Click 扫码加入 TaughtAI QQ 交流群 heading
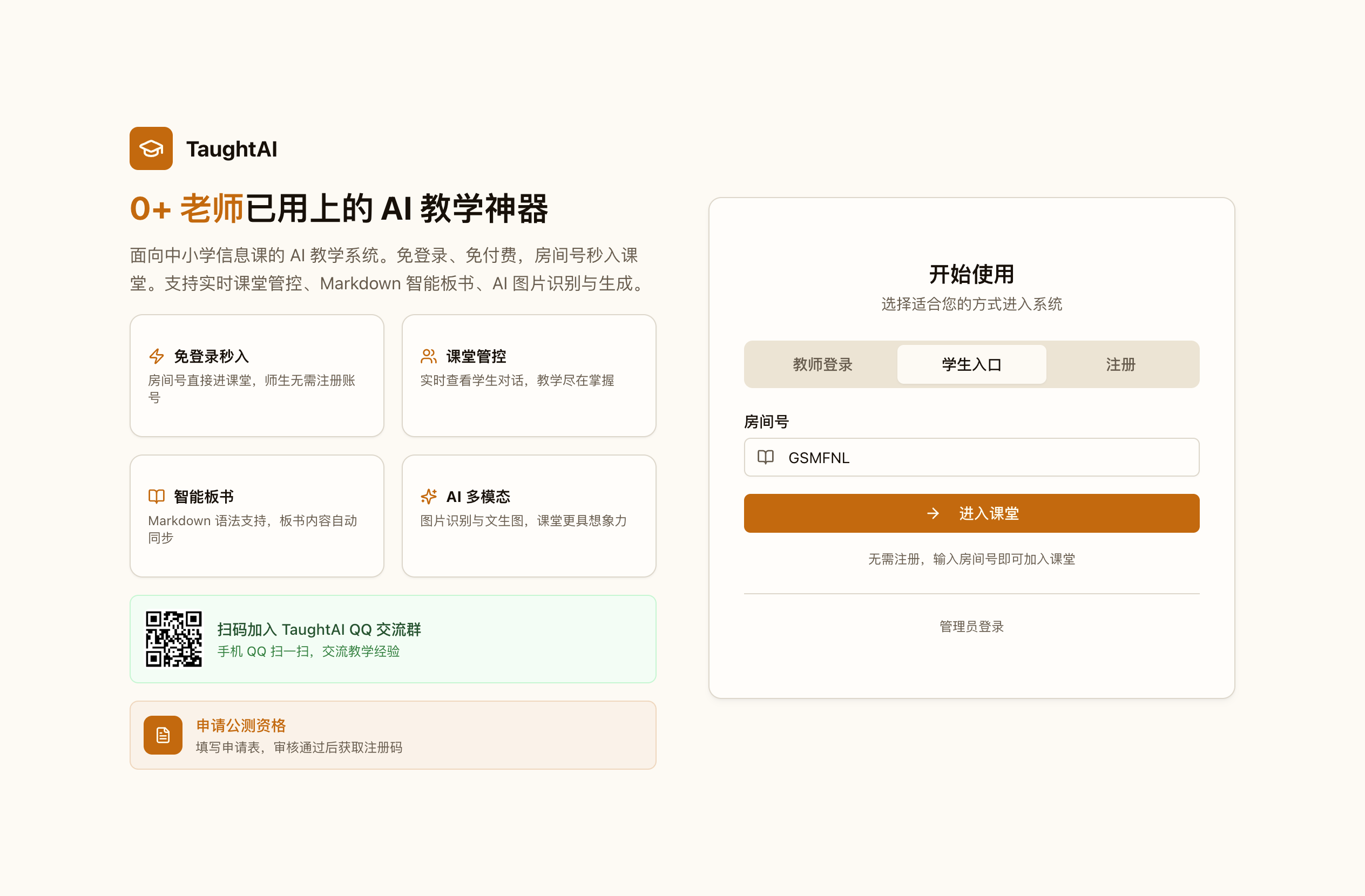This screenshot has height=896, width=1365. pyautogui.click(x=319, y=629)
